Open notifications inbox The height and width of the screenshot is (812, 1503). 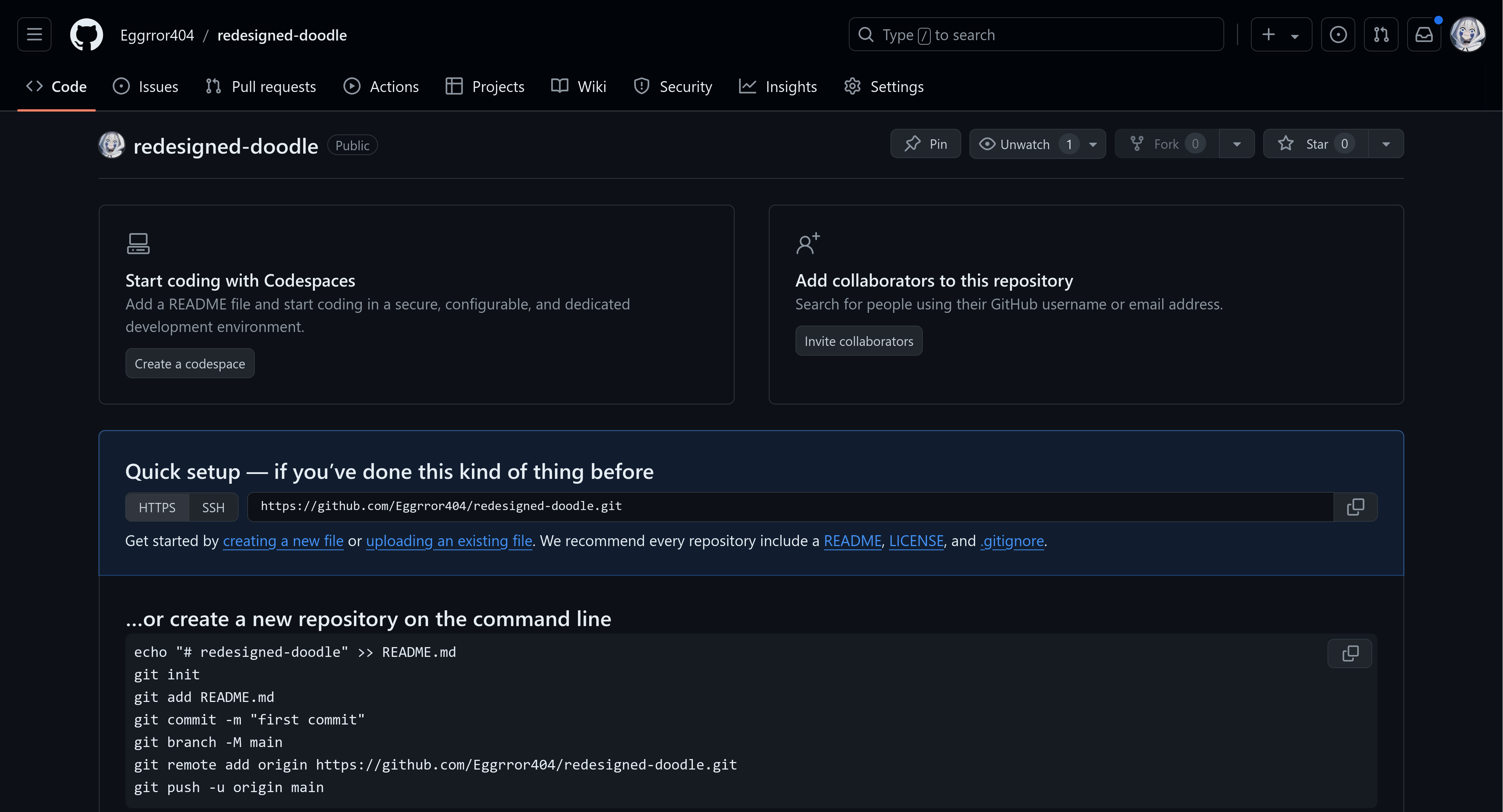(x=1424, y=35)
